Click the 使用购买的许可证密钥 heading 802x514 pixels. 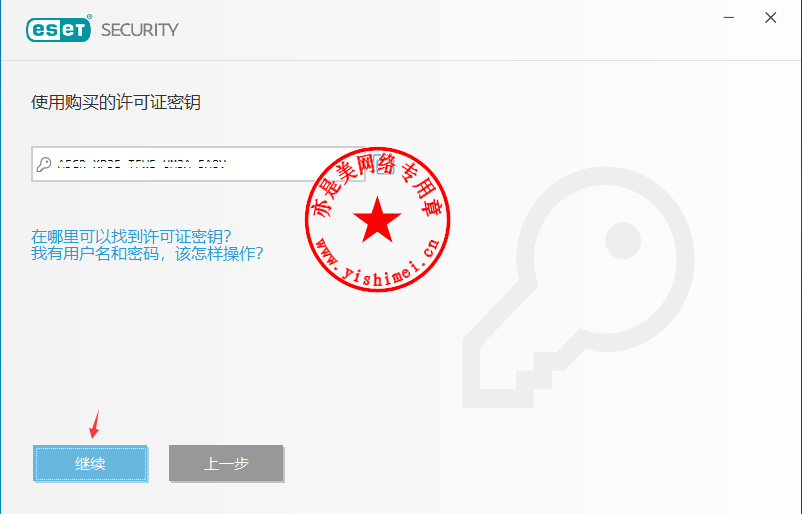[x=116, y=102]
